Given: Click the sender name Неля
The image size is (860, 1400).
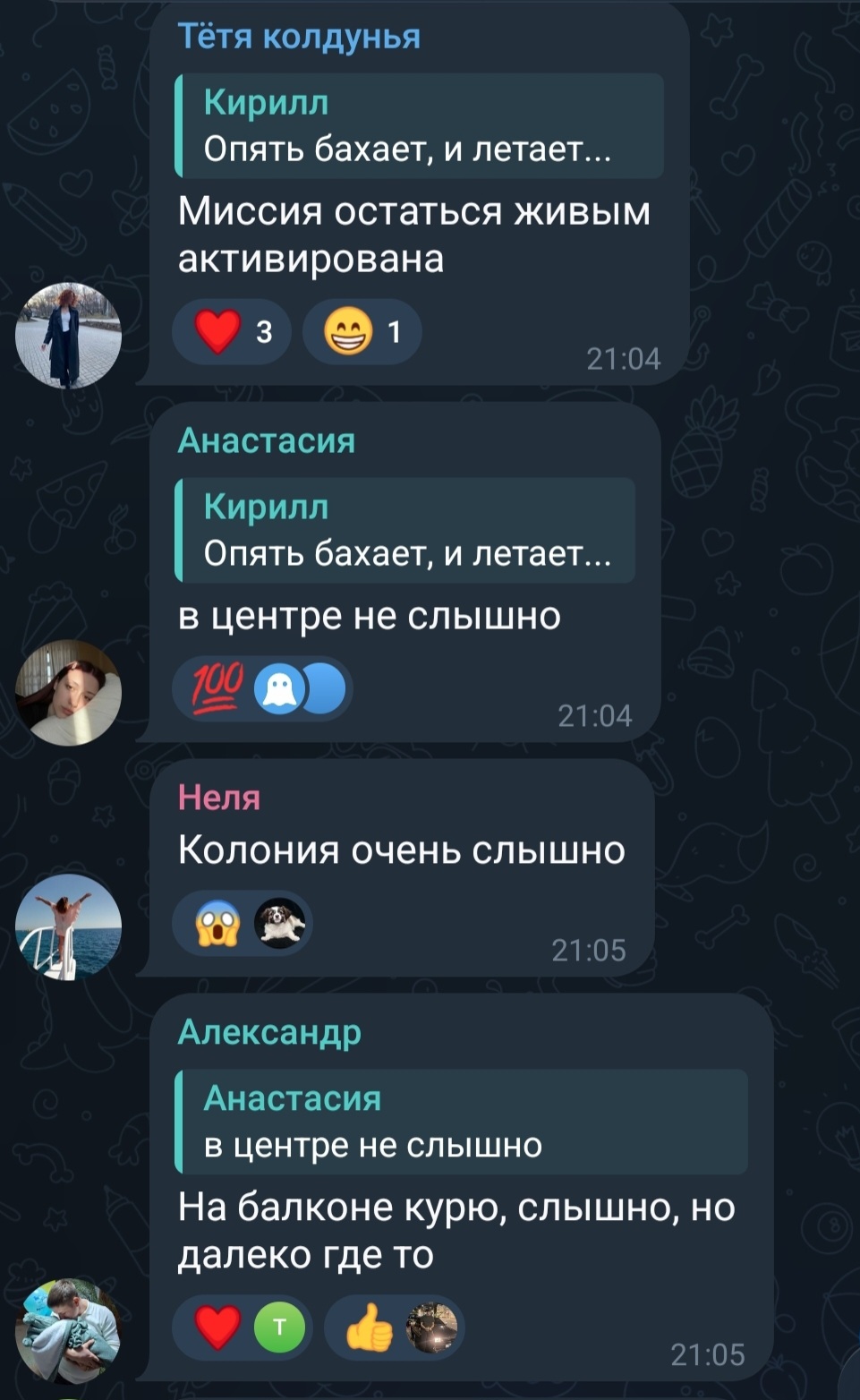Looking at the screenshot, I should coord(219,797).
